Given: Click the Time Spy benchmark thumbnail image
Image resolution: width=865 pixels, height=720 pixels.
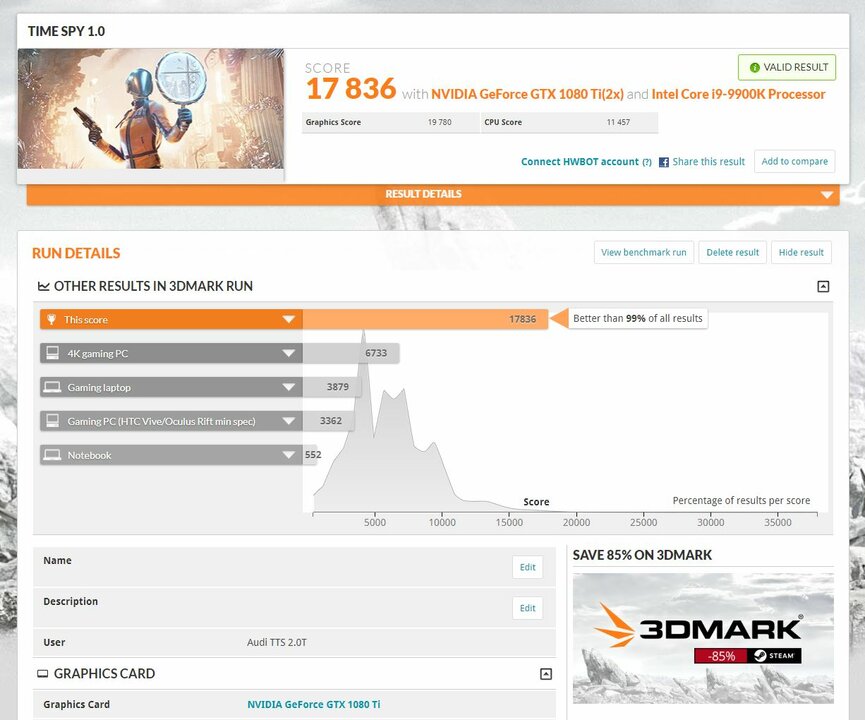Looking at the screenshot, I should pyautogui.click(x=151, y=109).
